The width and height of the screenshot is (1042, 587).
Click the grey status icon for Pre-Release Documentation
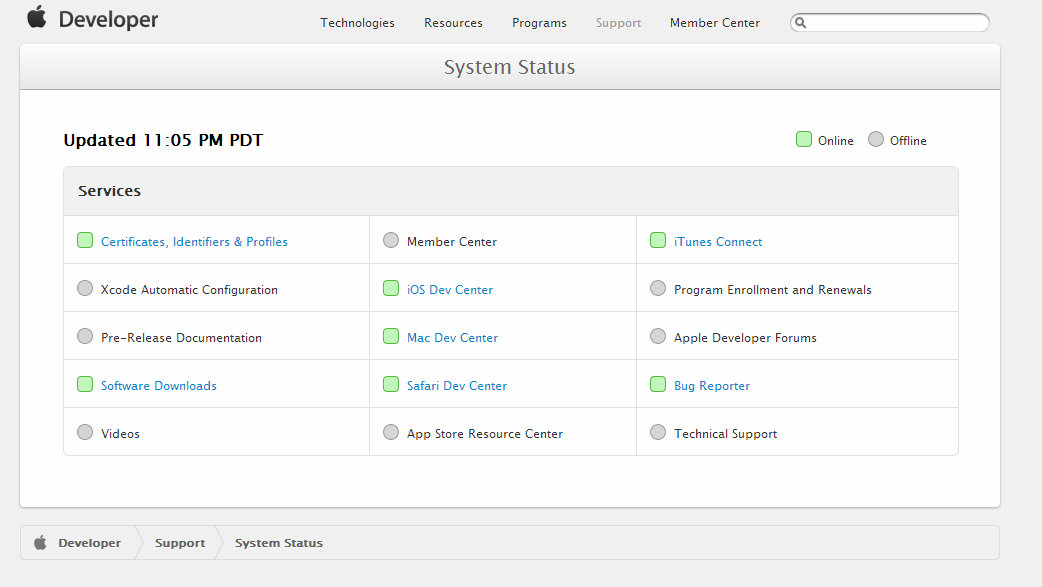point(85,336)
